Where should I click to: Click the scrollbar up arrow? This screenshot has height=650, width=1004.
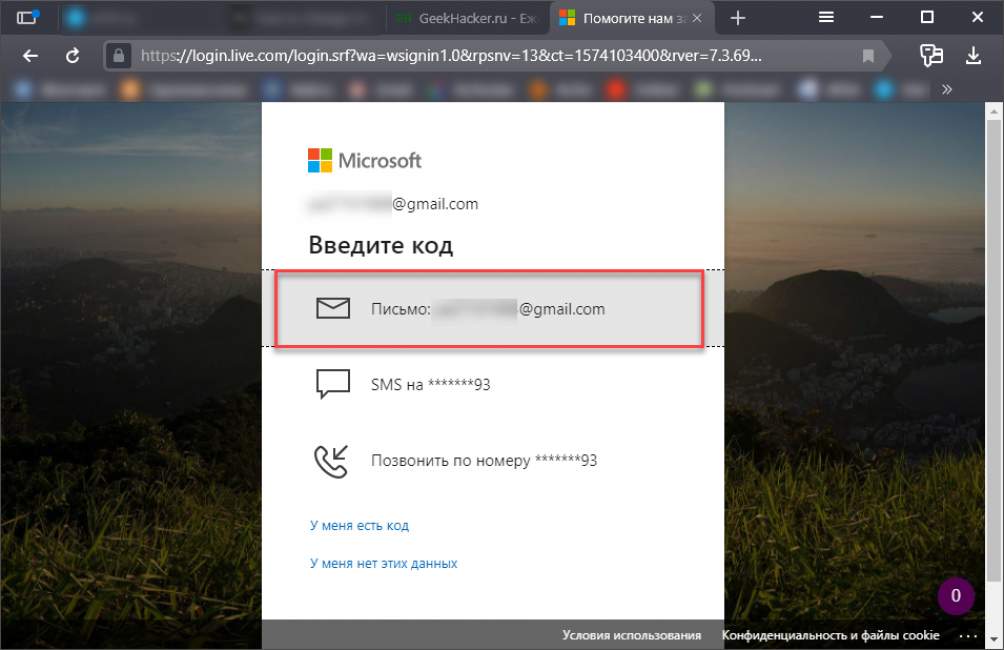(x=994, y=111)
